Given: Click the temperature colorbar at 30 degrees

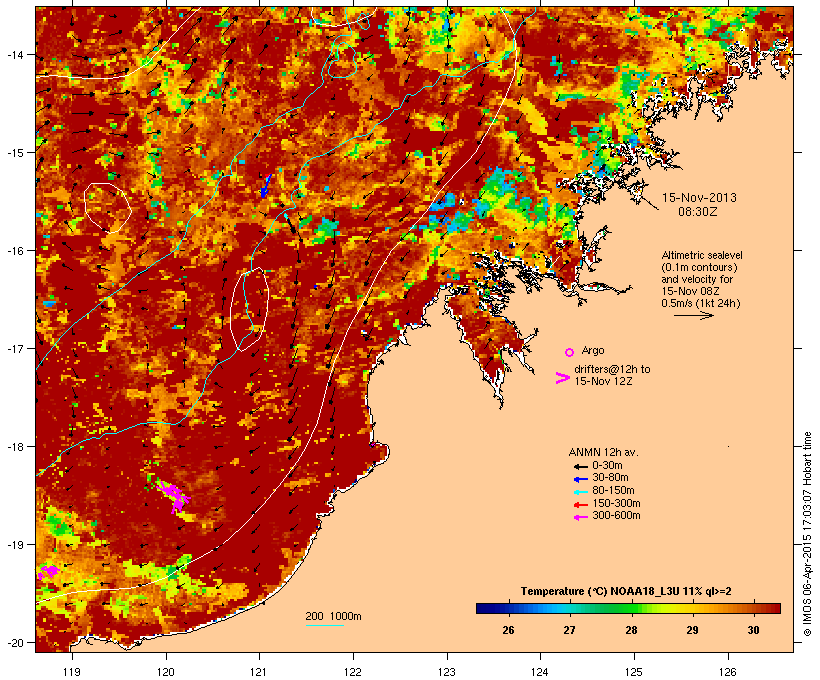Looking at the screenshot, I should click(x=754, y=608).
